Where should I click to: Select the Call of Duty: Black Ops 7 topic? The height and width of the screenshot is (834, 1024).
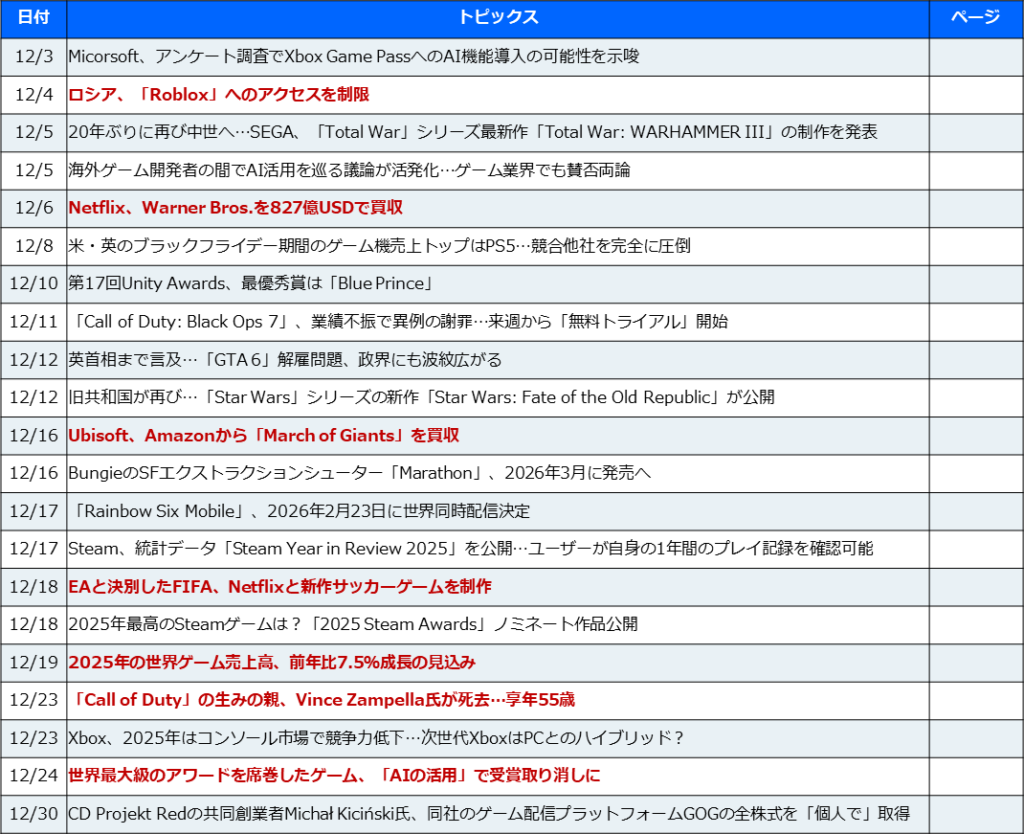pyautogui.click(x=398, y=322)
